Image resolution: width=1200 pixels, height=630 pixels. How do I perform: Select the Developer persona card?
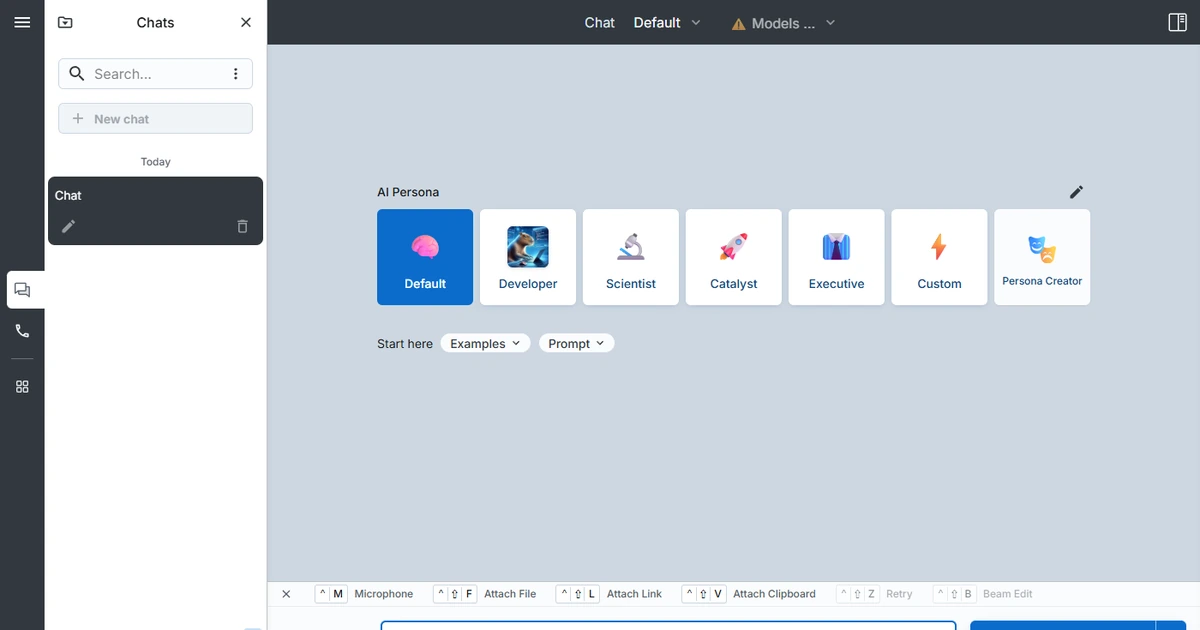pyautogui.click(x=528, y=257)
